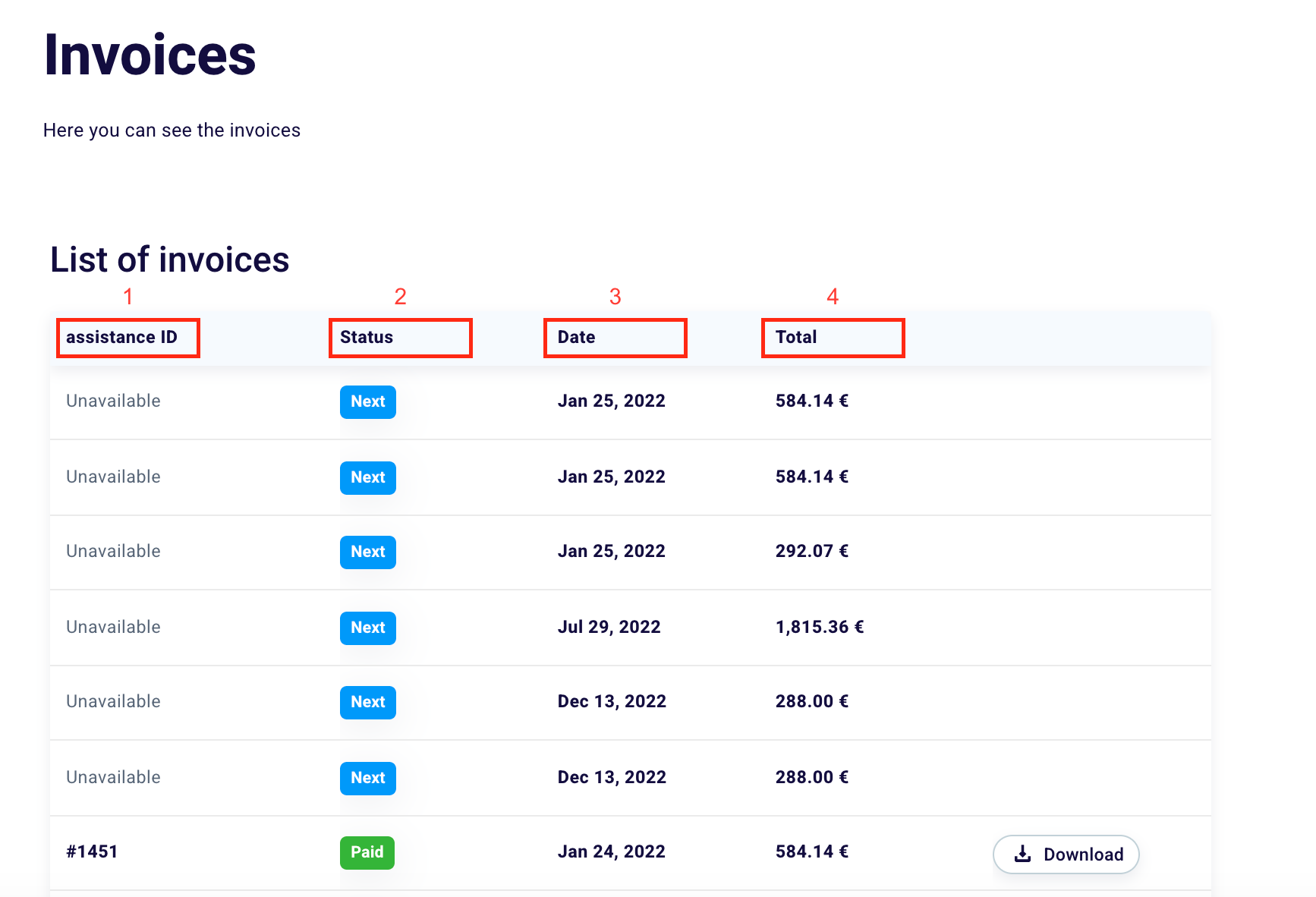
Task: Click the download arrow icon for invoice #1451
Action: coord(1022,854)
